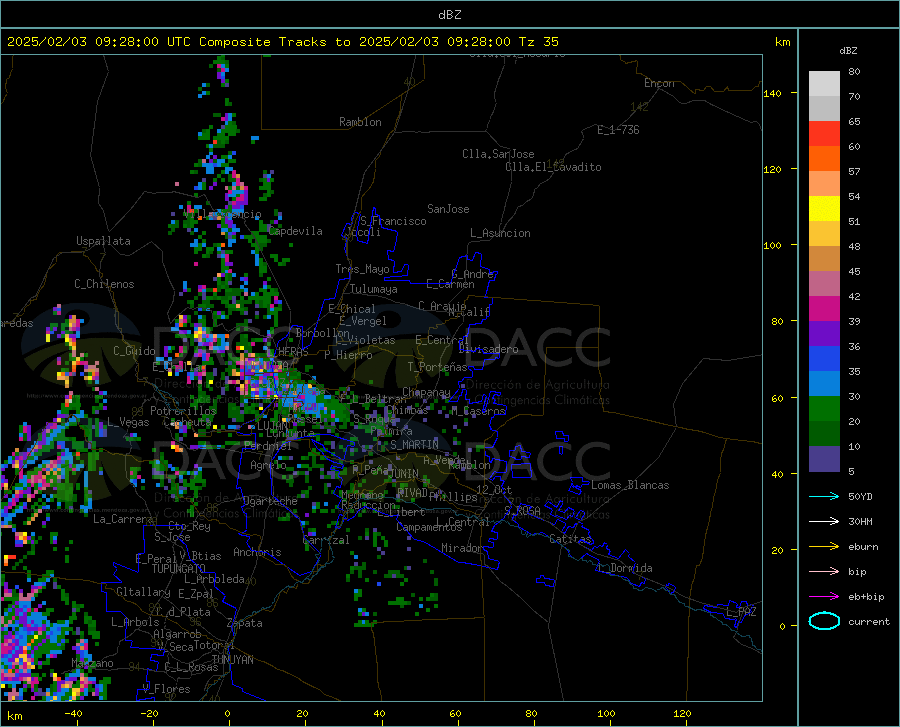
Task: Click the gray 70 dBZ color swatch
Action: pyautogui.click(x=824, y=108)
